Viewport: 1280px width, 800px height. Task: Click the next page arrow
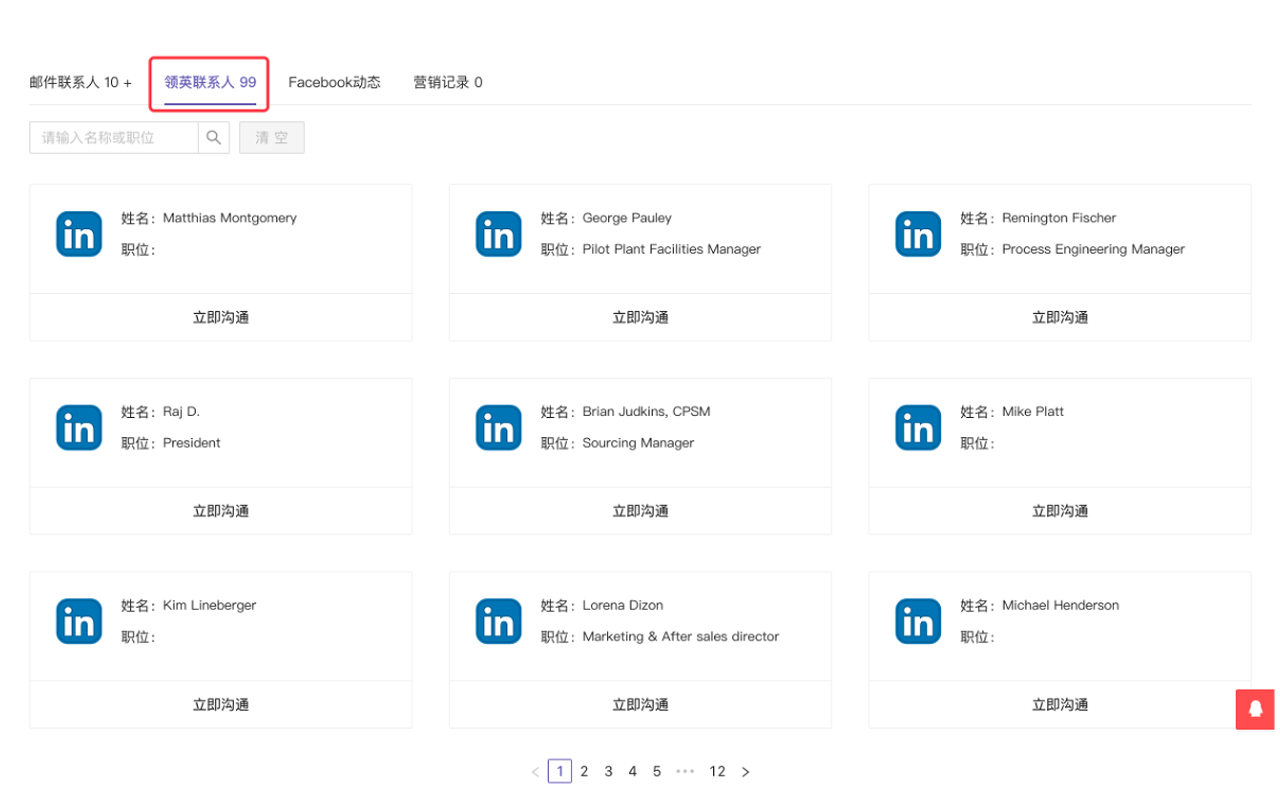[745, 771]
